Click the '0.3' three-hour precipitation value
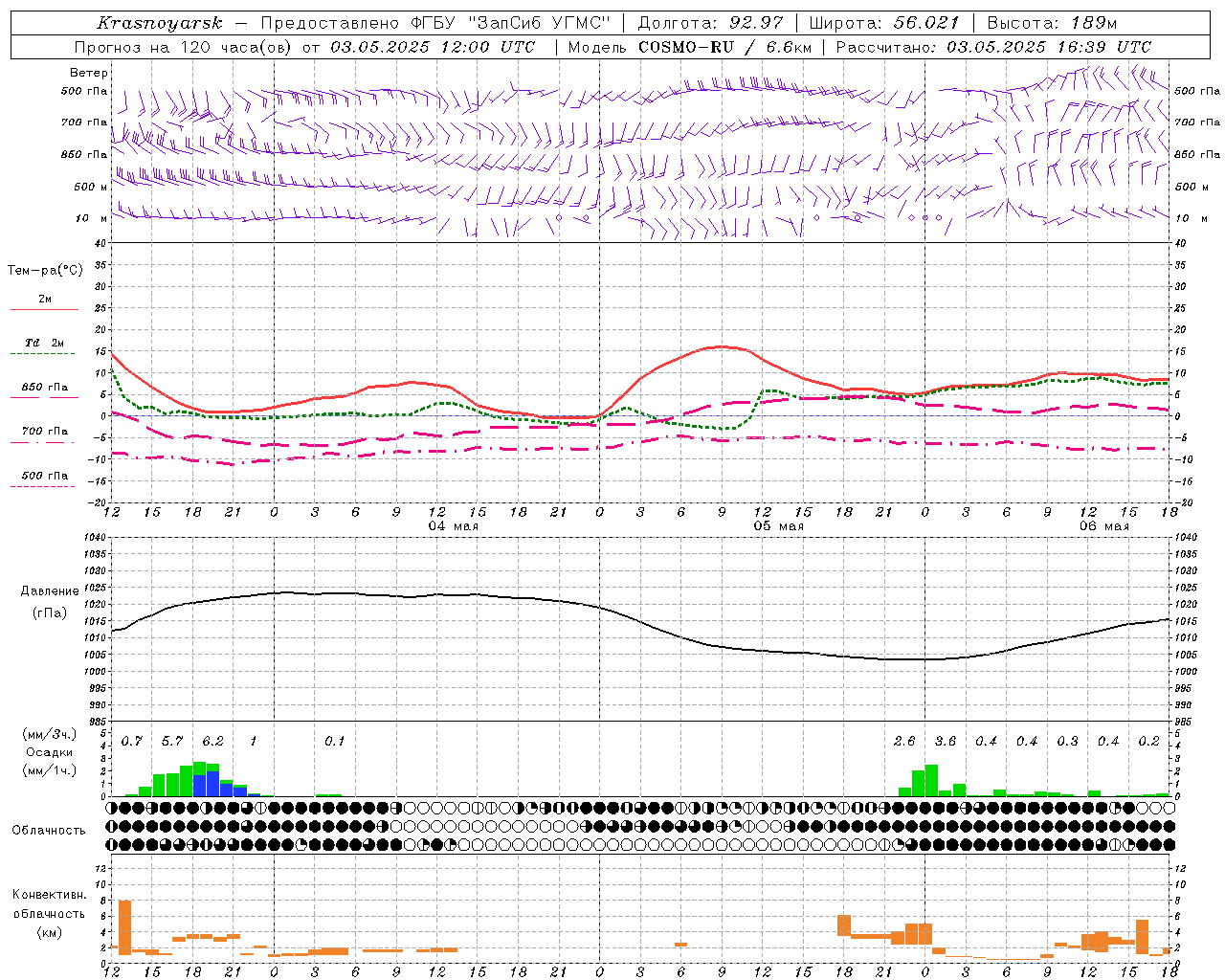1225x980 pixels. coord(1067,741)
